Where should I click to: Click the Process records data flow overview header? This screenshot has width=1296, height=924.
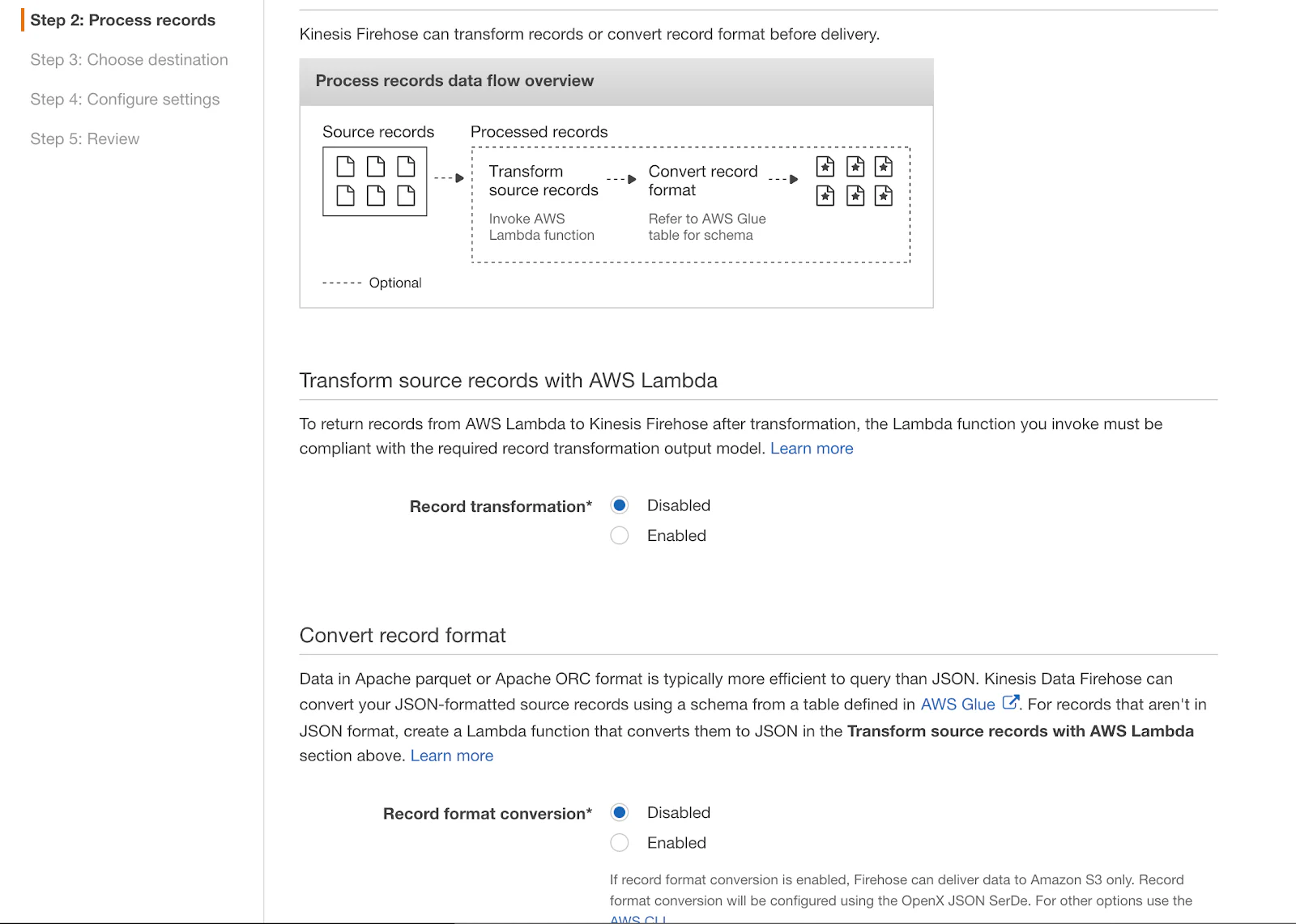click(x=616, y=82)
